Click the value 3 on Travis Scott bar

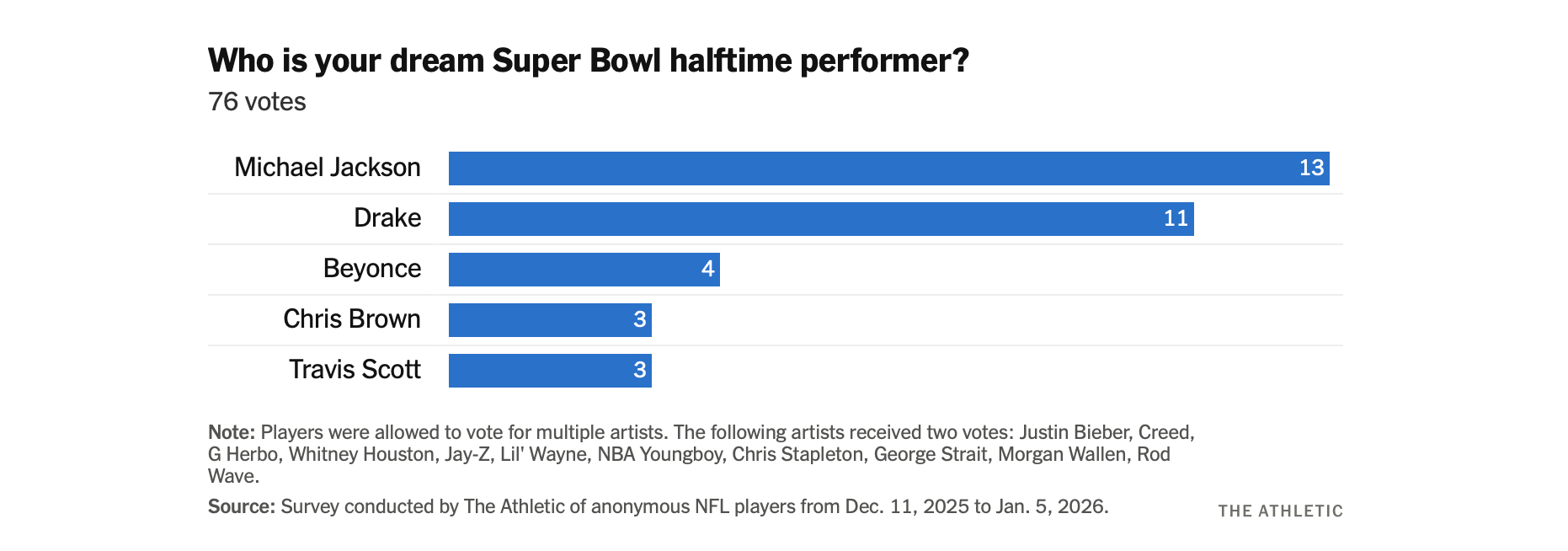640,371
